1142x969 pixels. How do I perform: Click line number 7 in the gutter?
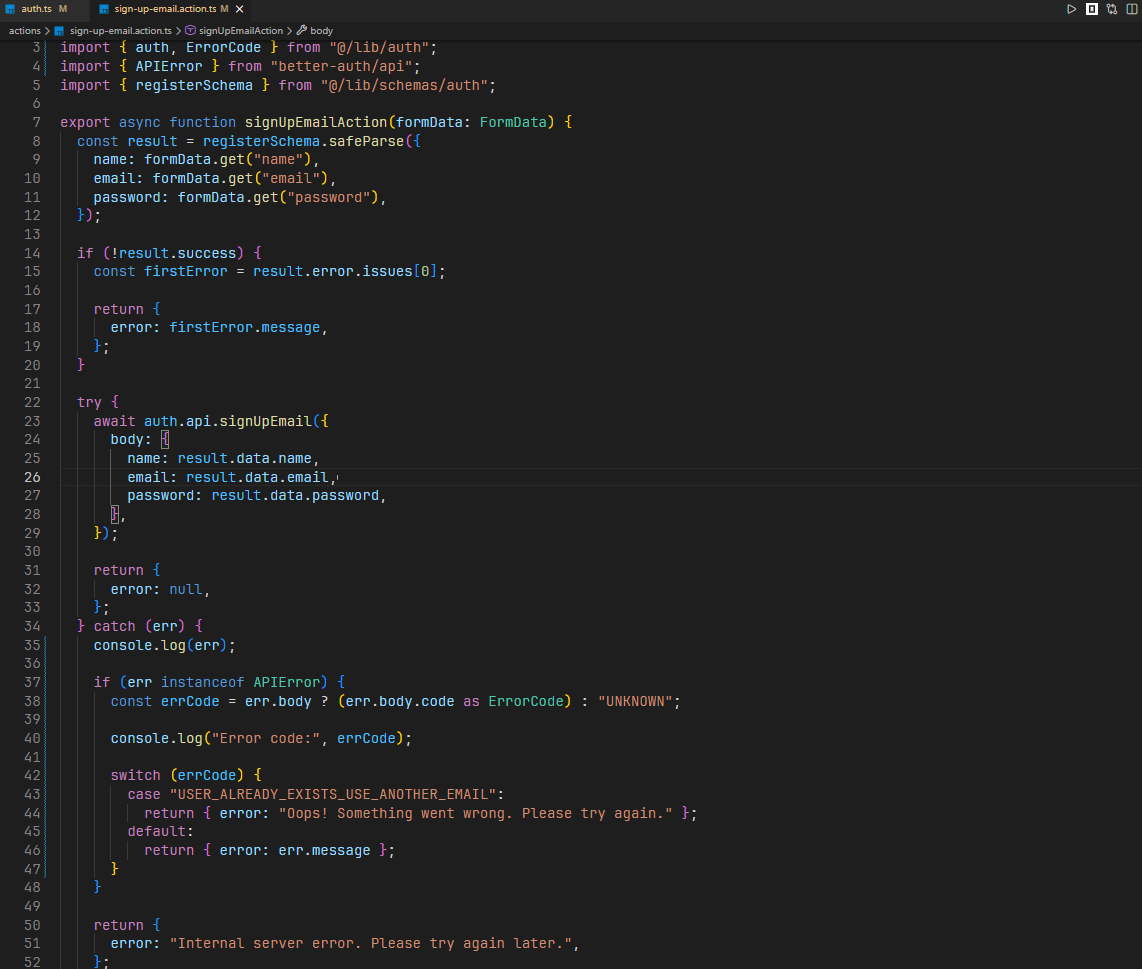coord(36,122)
